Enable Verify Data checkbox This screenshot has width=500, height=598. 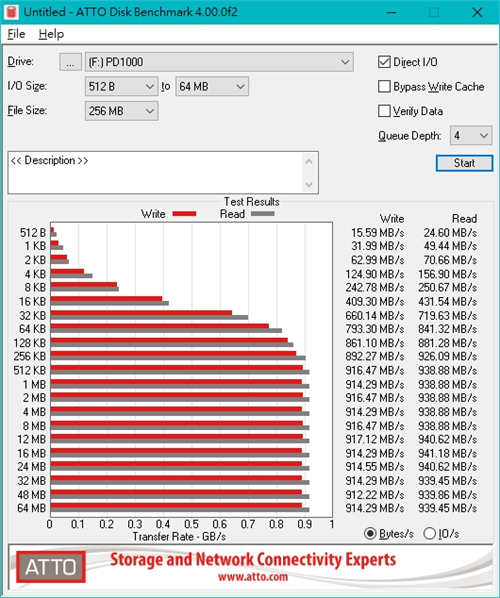coord(384,111)
